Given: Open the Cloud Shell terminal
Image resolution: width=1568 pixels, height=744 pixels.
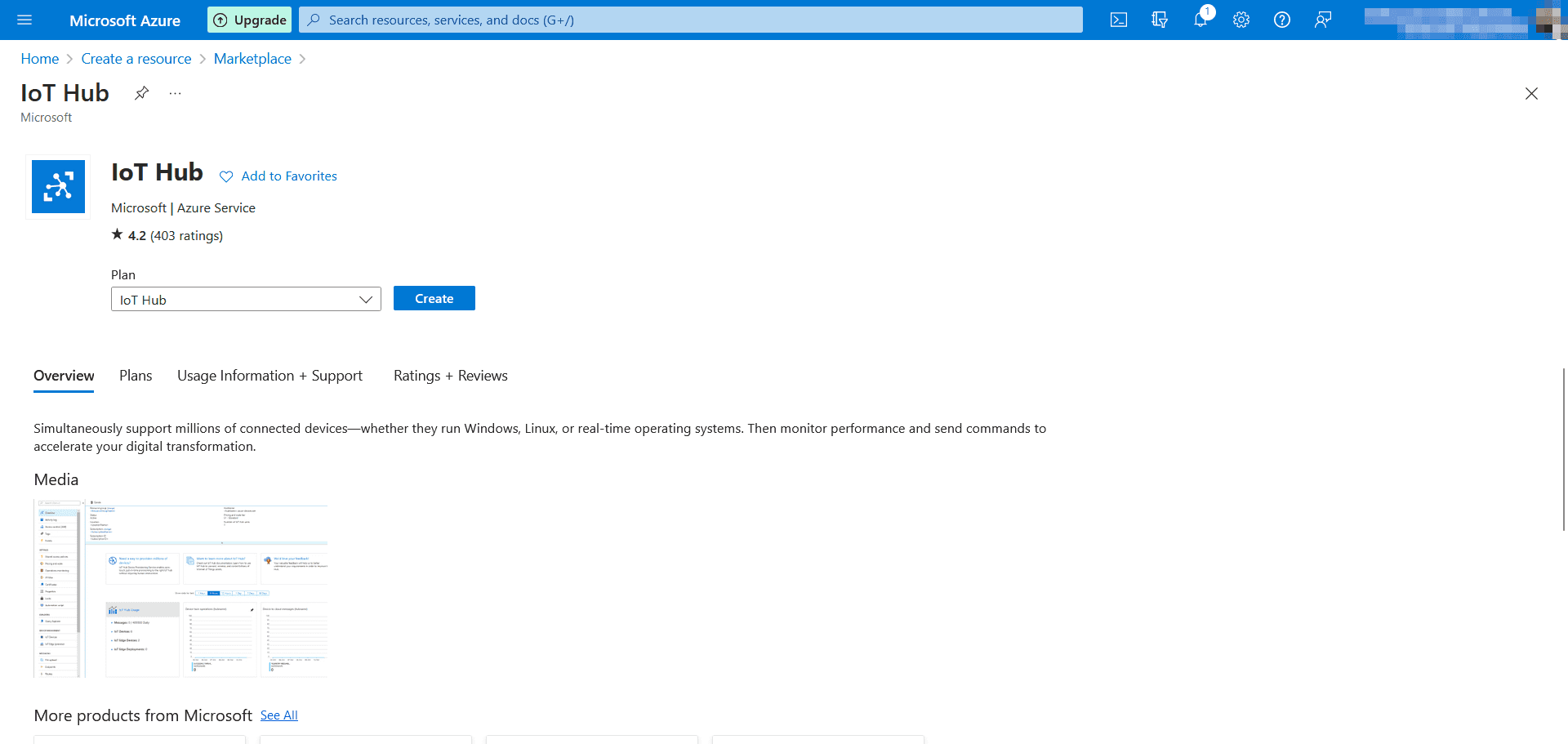Looking at the screenshot, I should [x=1118, y=20].
